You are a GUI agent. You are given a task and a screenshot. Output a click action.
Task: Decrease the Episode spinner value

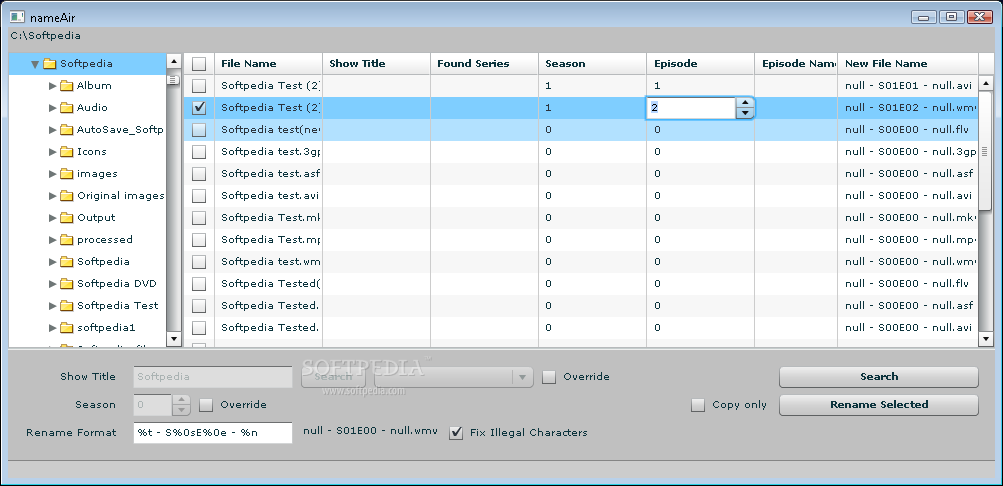point(744,113)
